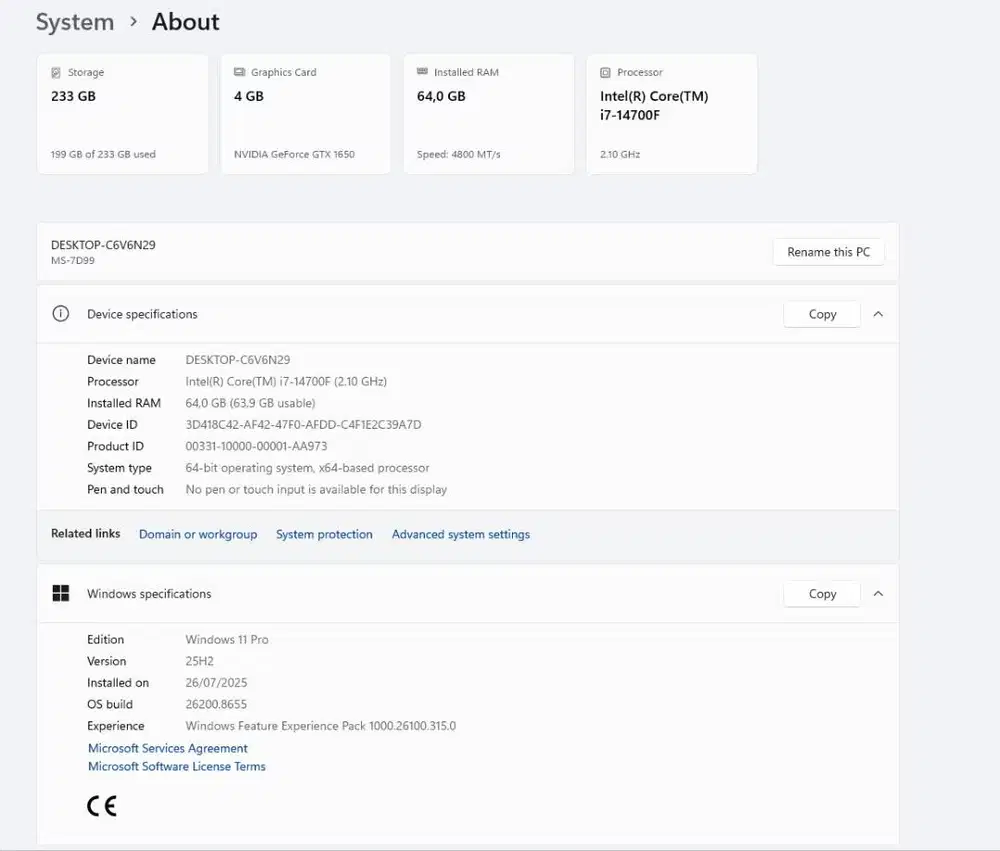This screenshot has height=851, width=1000.
Task: Select the Processor value Intel(R) Core(TM) i7-14700F (2.10 GHz)
Action: coord(286,381)
